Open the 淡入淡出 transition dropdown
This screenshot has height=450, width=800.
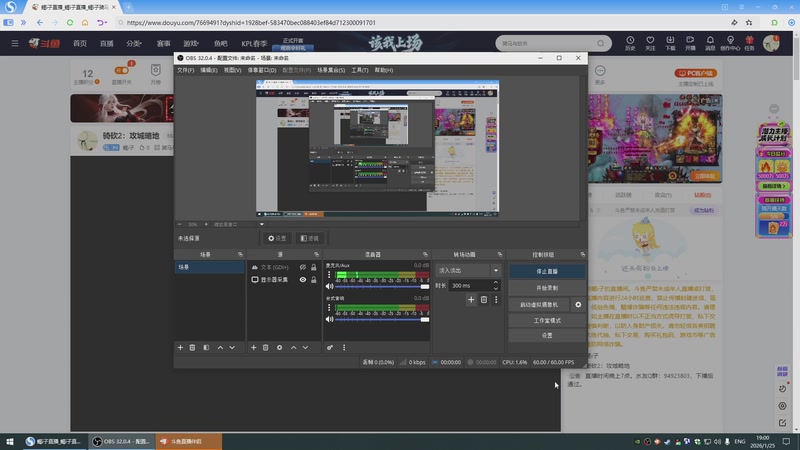click(x=468, y=270)
